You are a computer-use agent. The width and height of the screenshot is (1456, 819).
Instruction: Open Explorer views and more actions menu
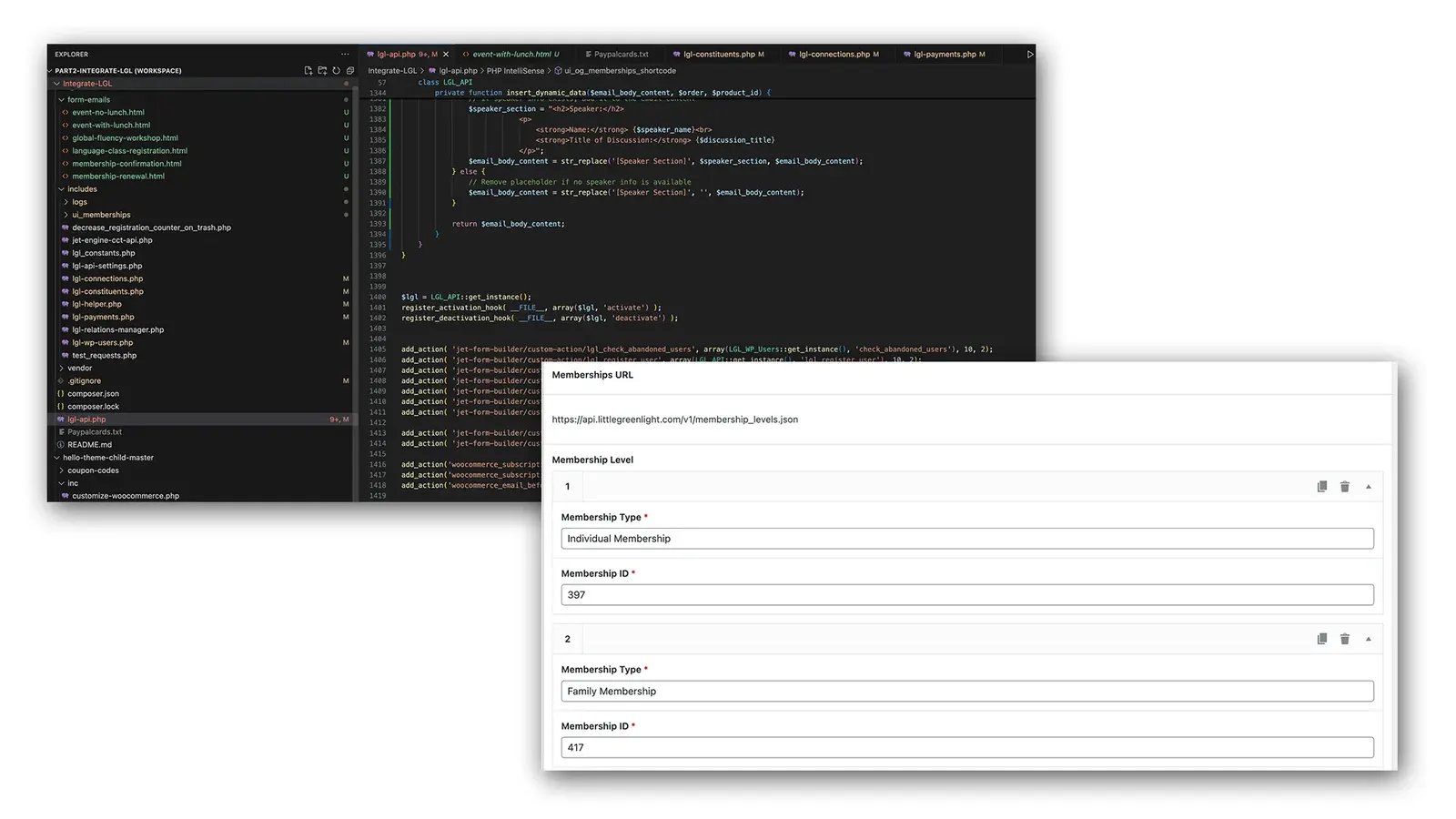[345, 54]
